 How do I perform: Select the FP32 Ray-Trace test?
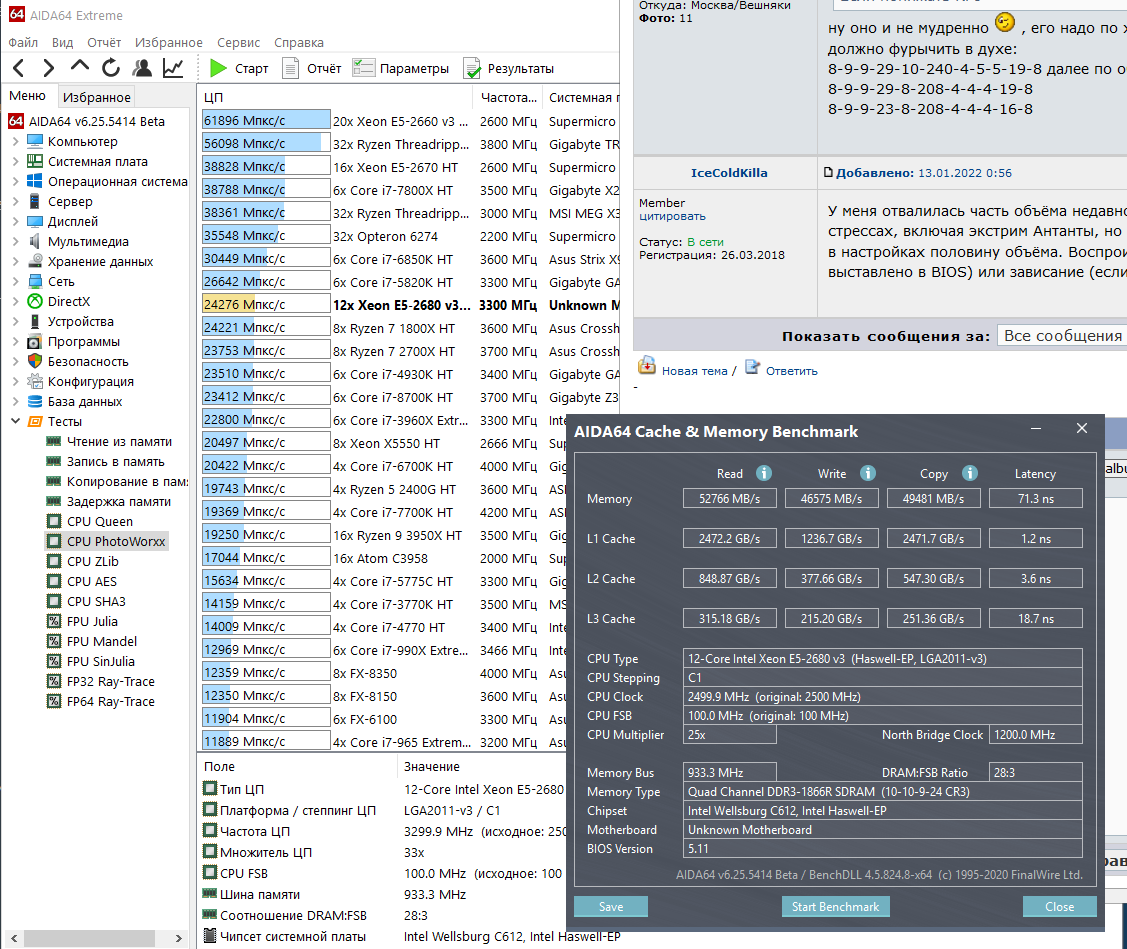(x=111, y=682)
